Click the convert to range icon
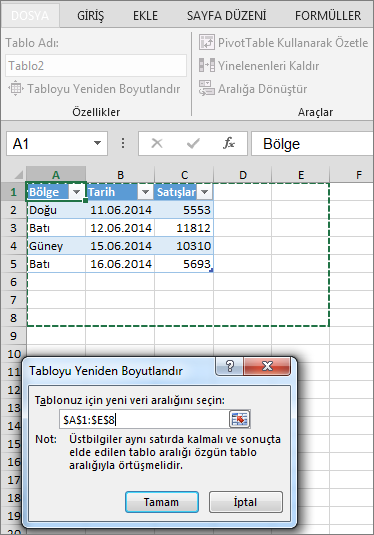 tap(207, 88)
